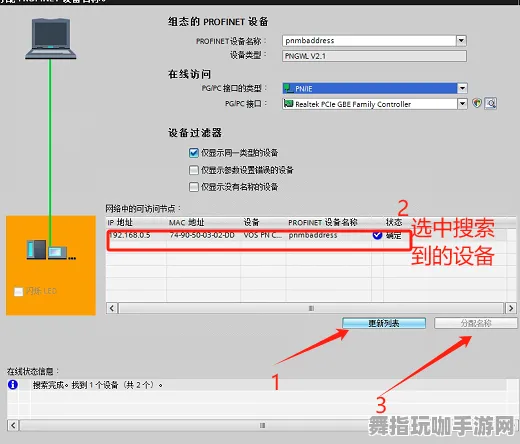The width and height of the screenshot is (520, 444).
Task: Click the device list horizontal scrollbar thumb
Action: (x=311, y=308)
